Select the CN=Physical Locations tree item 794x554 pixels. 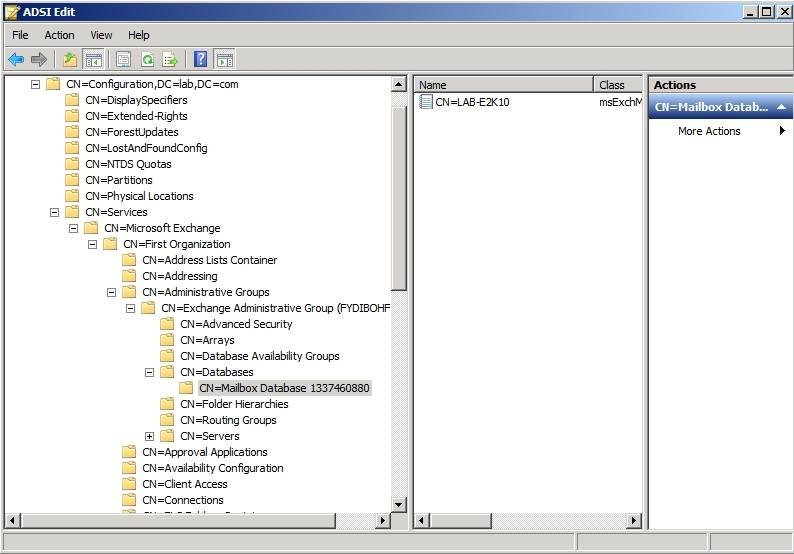click(x=139, y=196)
